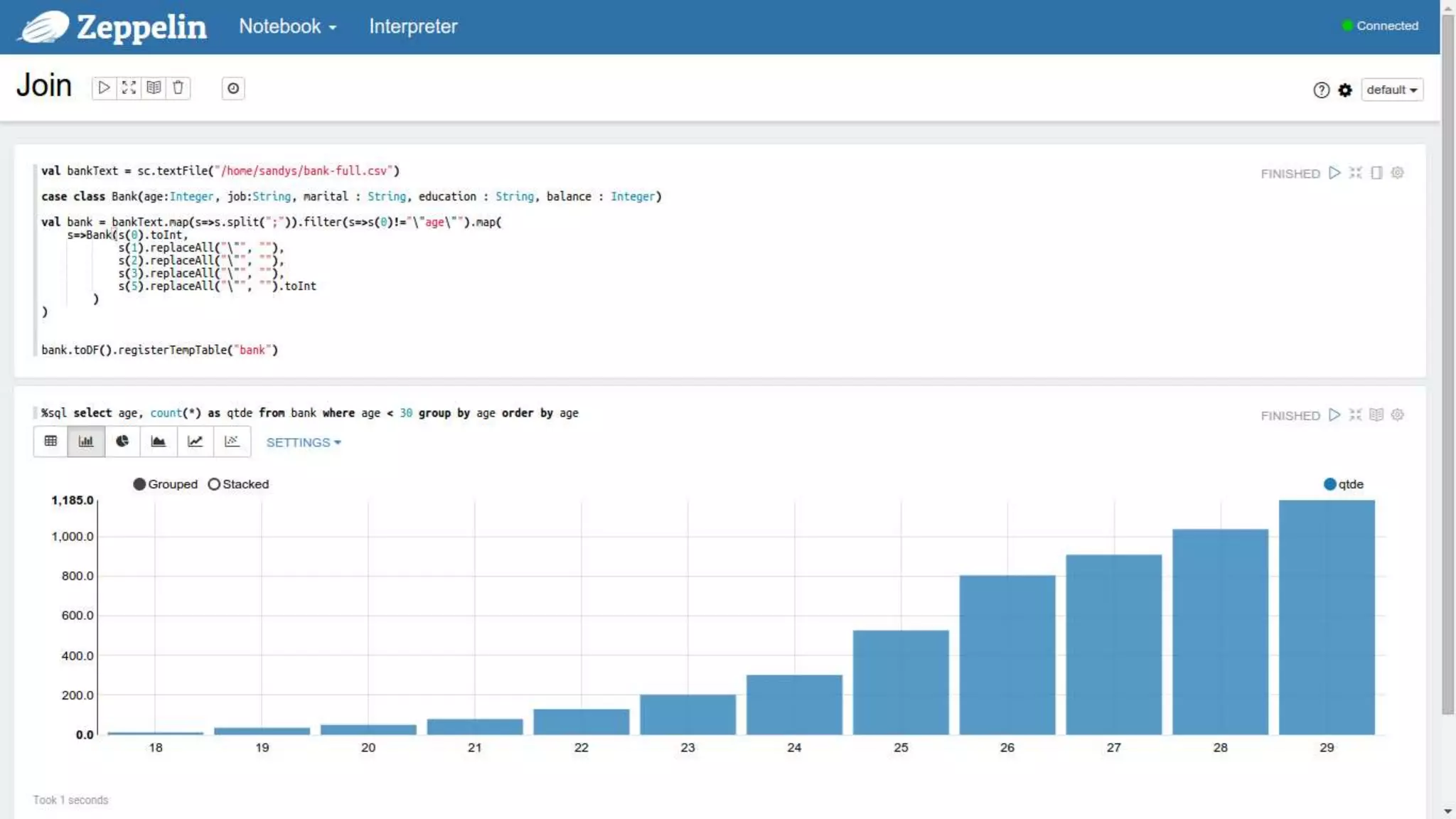Delete the notebook using the trash icon
Image resolution: width=1456 pixels, height=819 pixels.
(x=178, y=88)
